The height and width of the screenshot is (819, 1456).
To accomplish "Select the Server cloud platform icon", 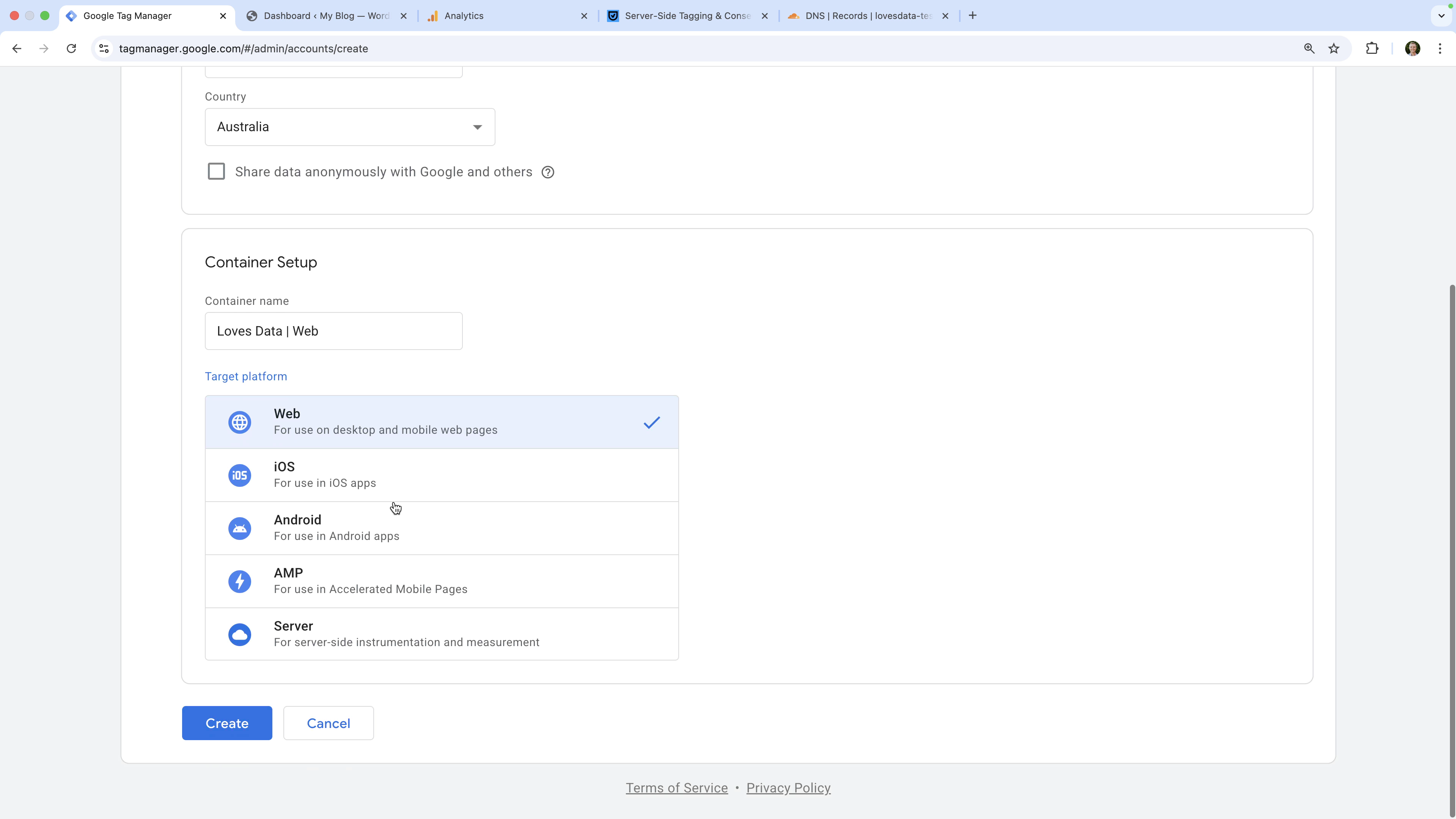I will [240, 634].
